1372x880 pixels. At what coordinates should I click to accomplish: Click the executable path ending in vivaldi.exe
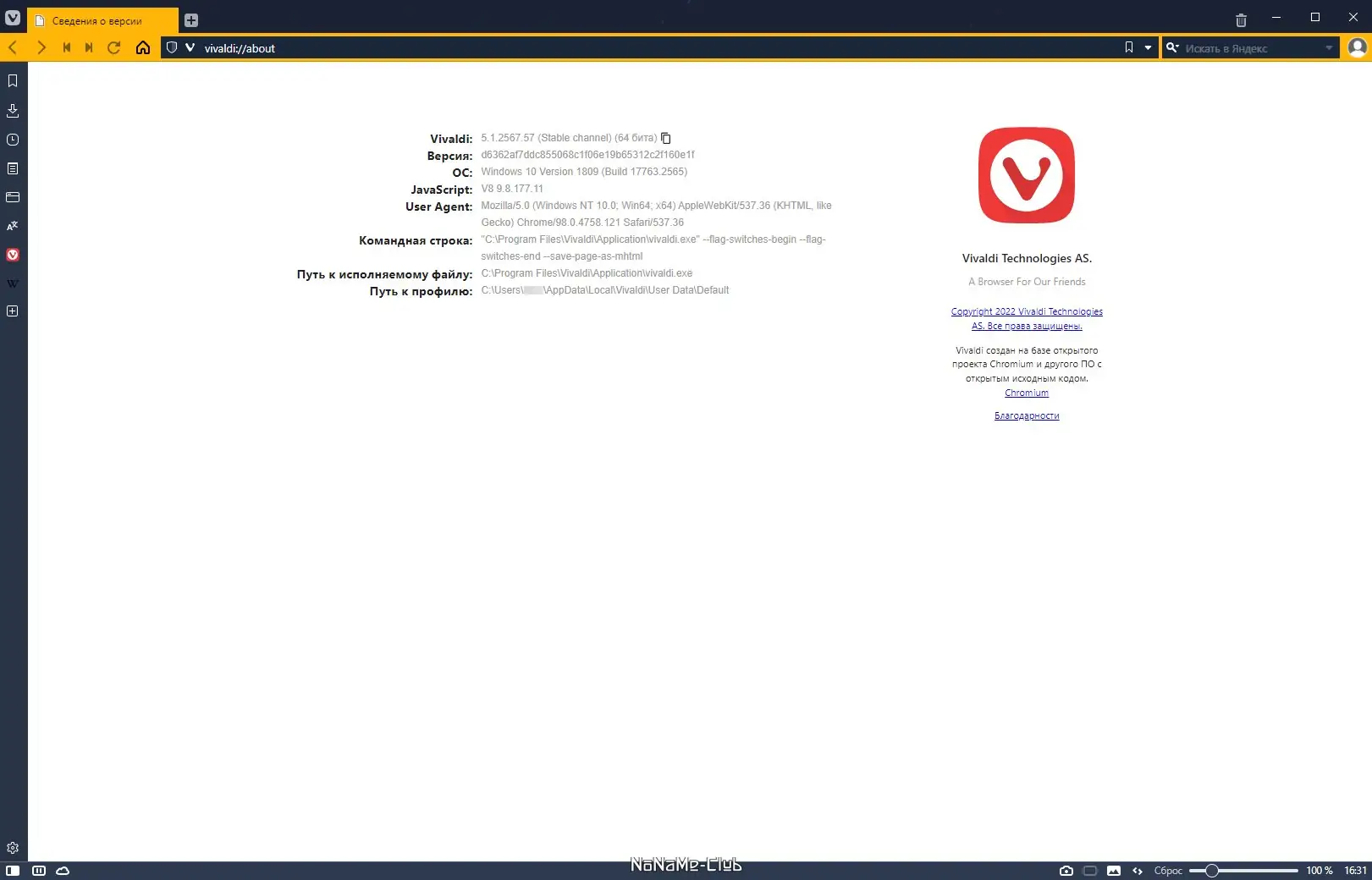[x=587, y=273]
